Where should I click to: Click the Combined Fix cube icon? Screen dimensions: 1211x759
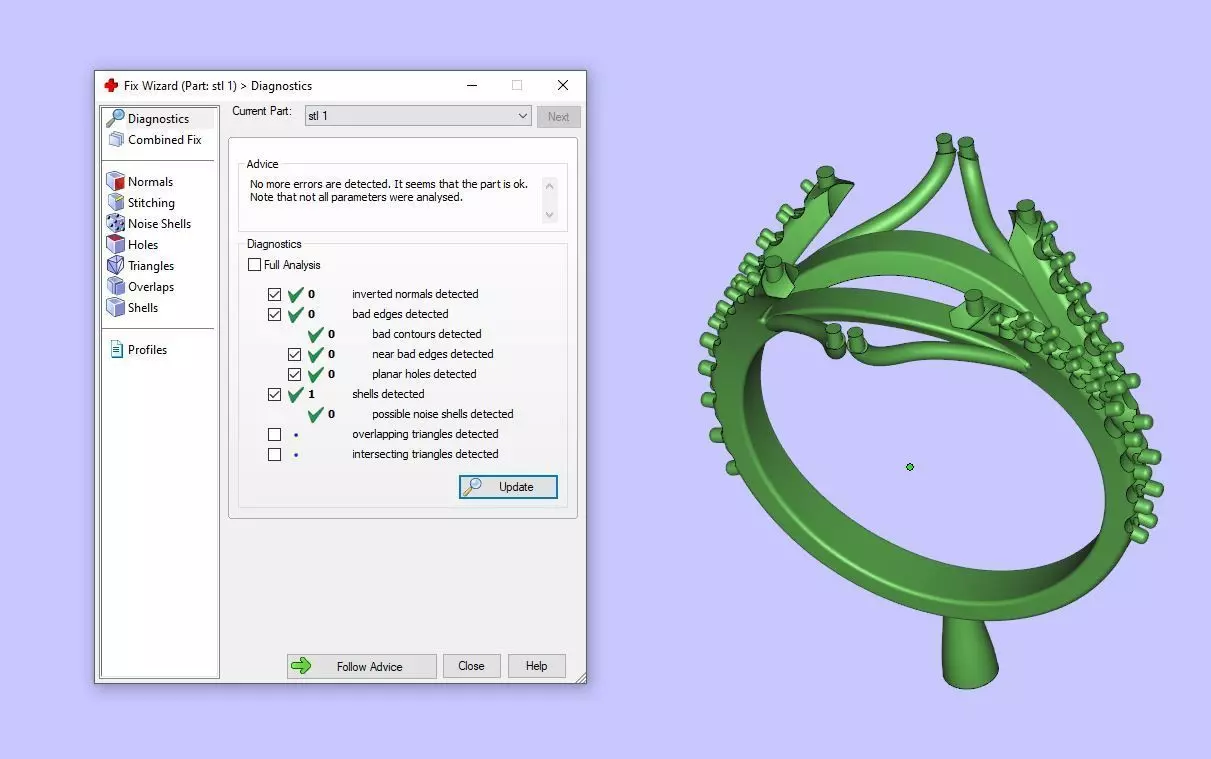pyautogui.click(x=115, y=140)
